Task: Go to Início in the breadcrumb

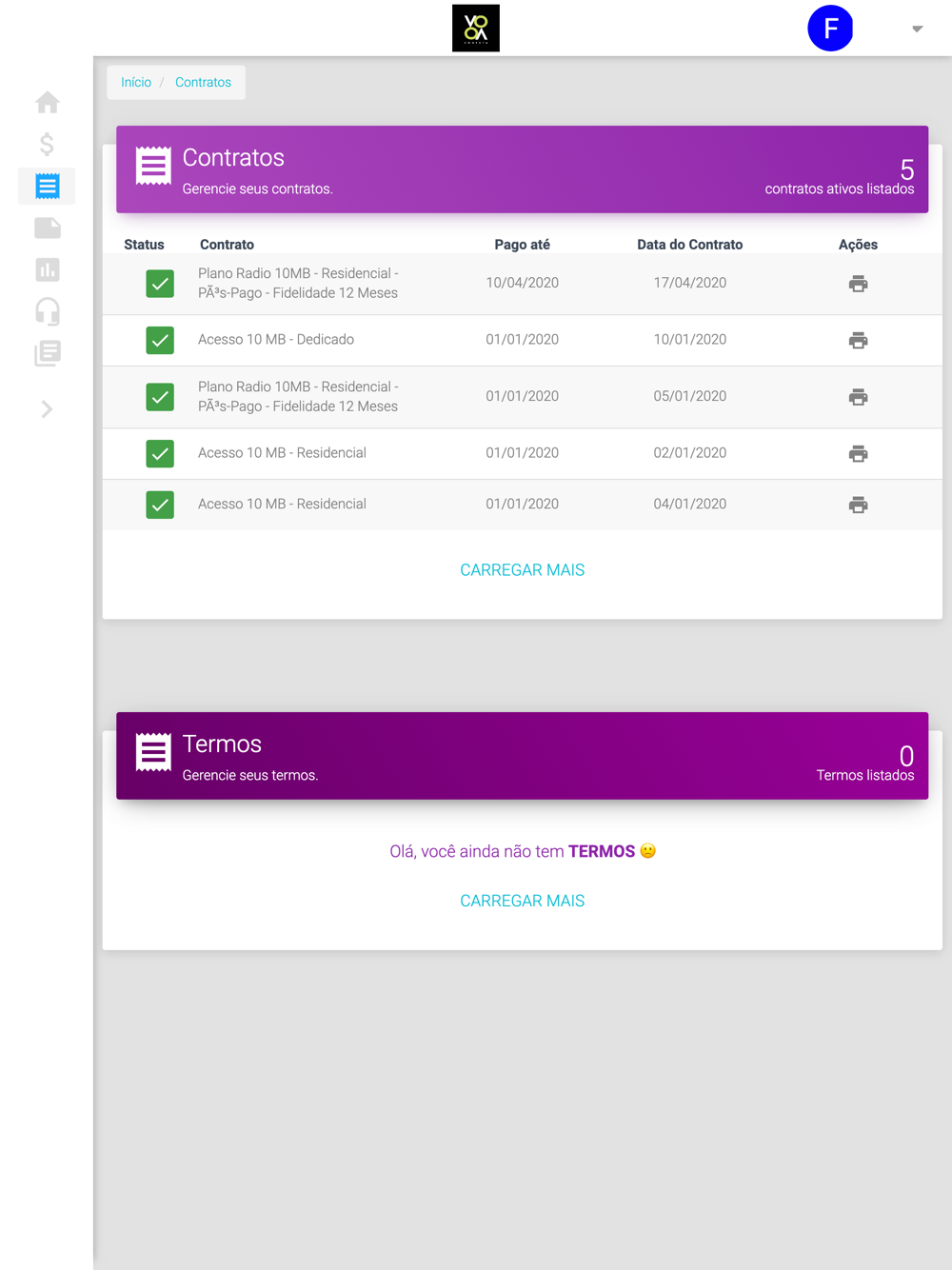Action: pyautogui.click(x=136, y=82)
